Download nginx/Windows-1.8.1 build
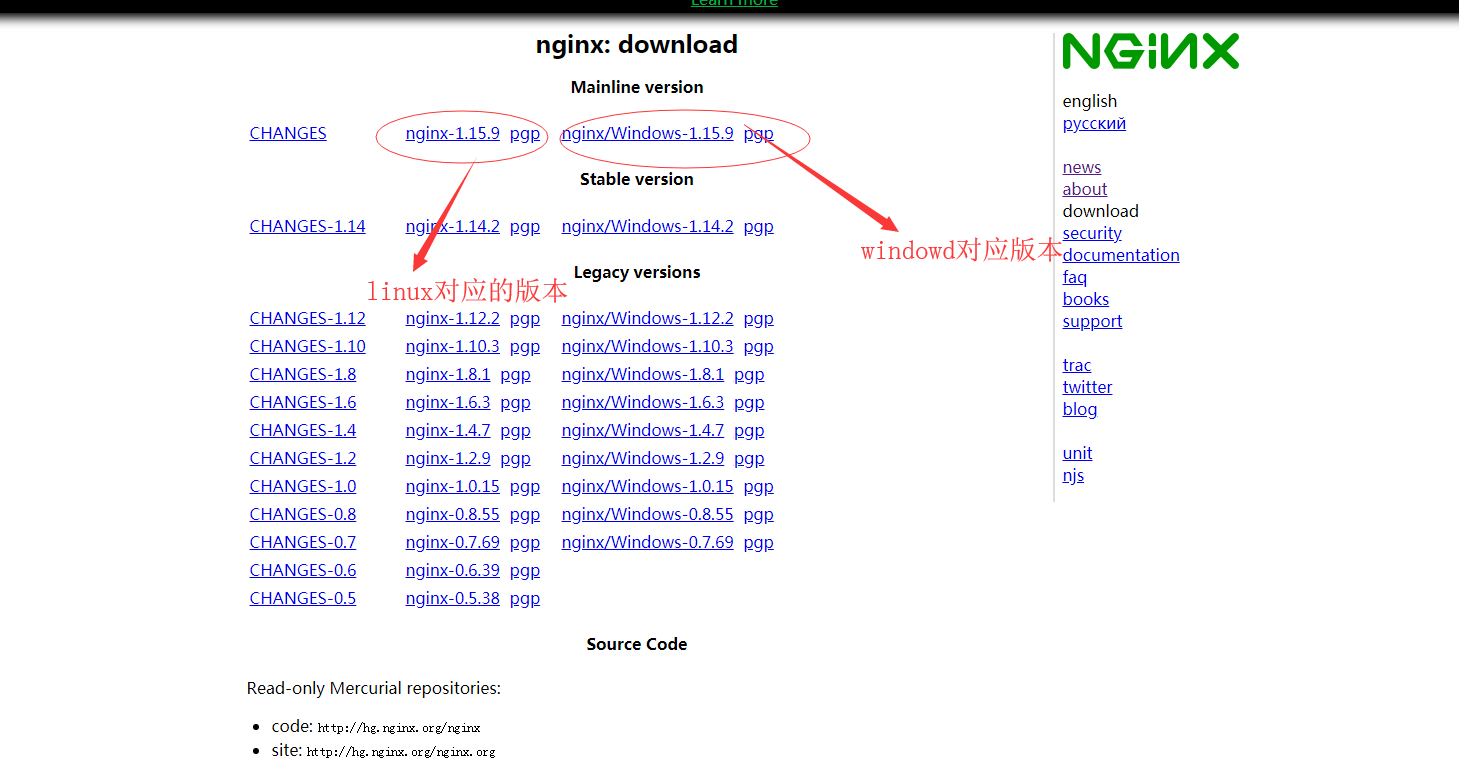This screenshot has height=759, width=1459. [642, 374]
